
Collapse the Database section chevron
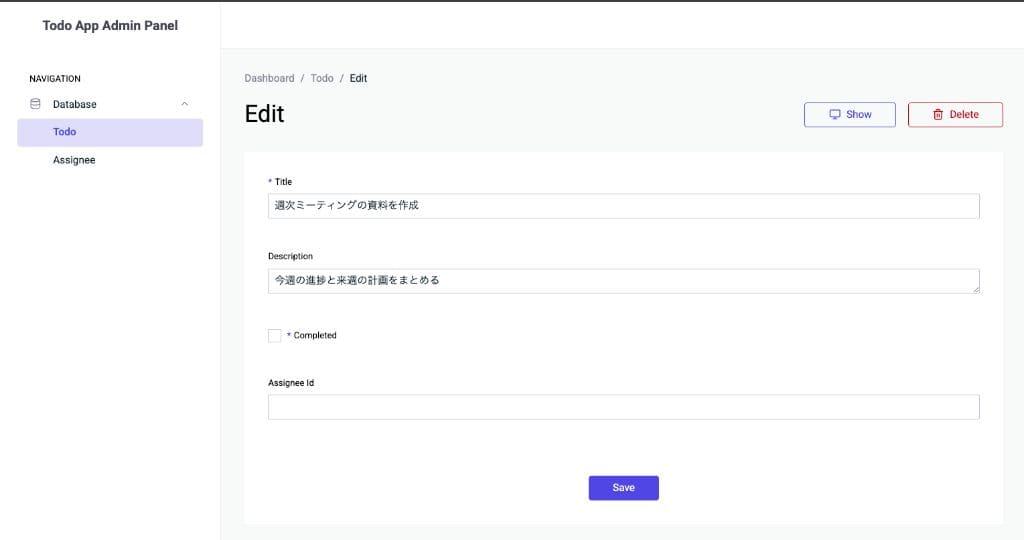185,104
